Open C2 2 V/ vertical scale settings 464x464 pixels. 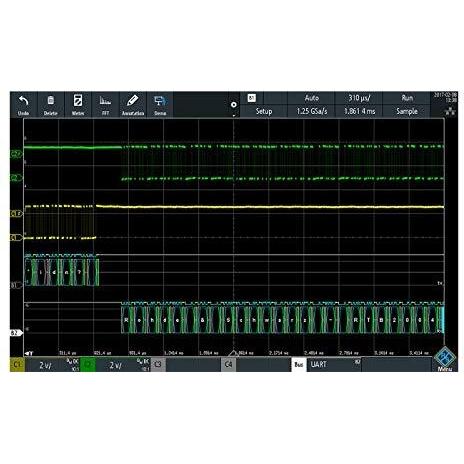point(123,365)
